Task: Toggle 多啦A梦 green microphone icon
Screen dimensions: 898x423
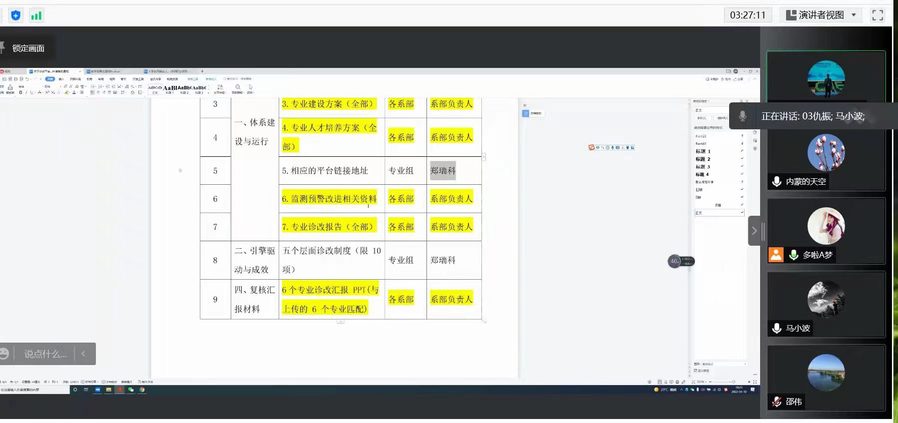Action: tap(793, 255)
